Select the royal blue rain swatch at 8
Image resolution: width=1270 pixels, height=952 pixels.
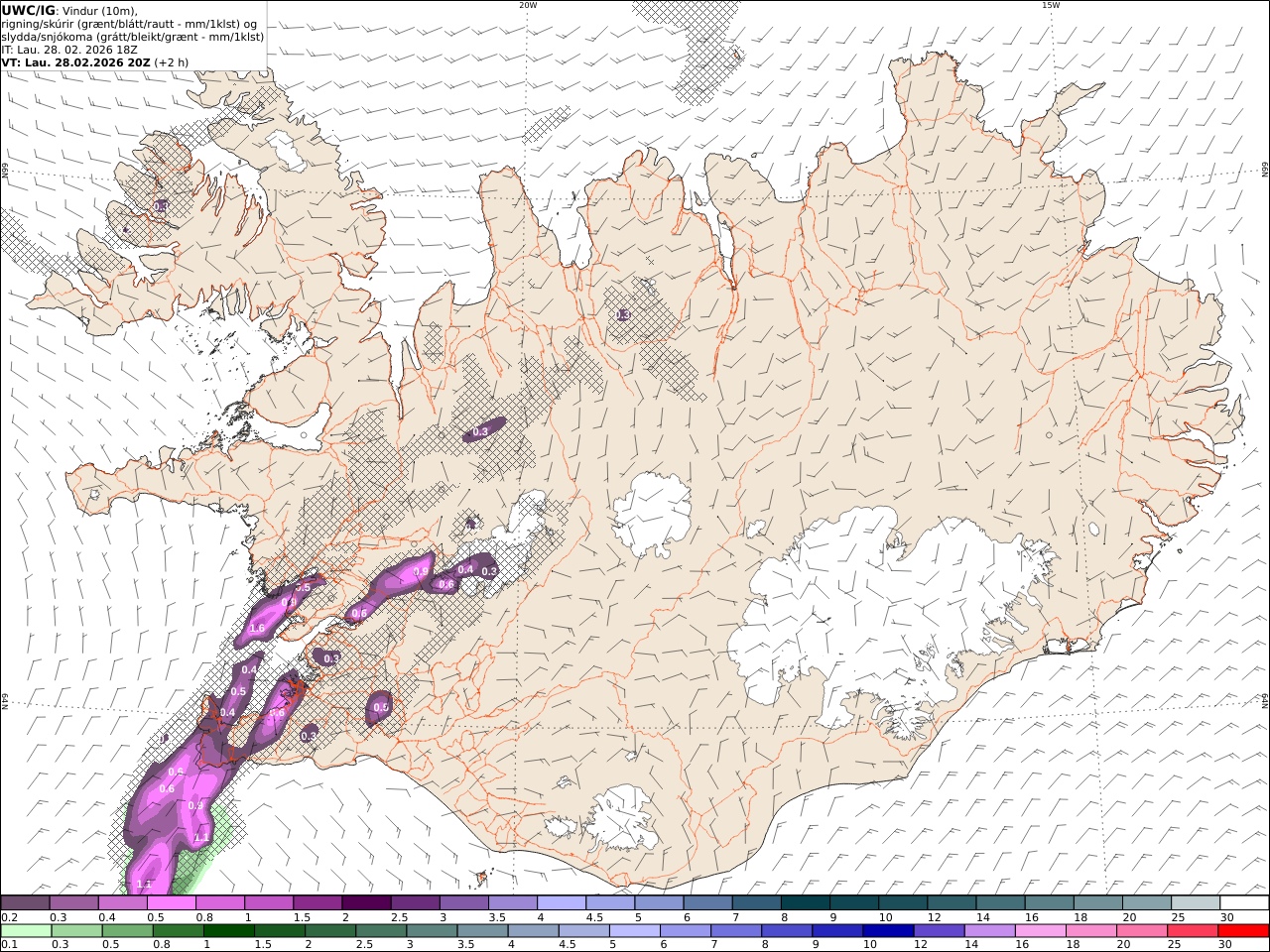(786, 930)
